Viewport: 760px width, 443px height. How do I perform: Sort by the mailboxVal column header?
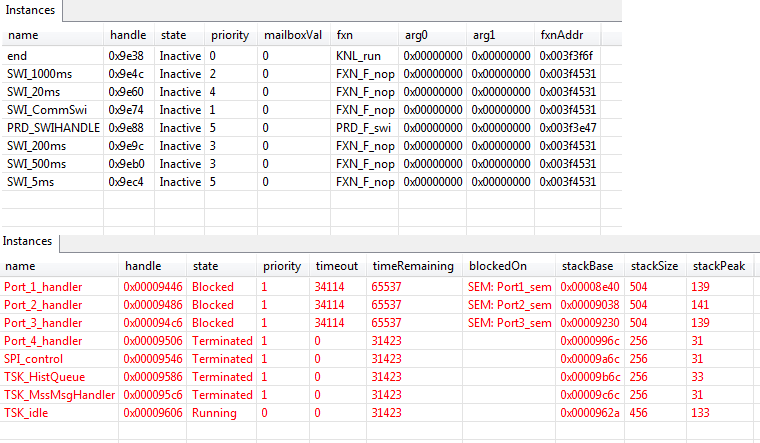292,35
